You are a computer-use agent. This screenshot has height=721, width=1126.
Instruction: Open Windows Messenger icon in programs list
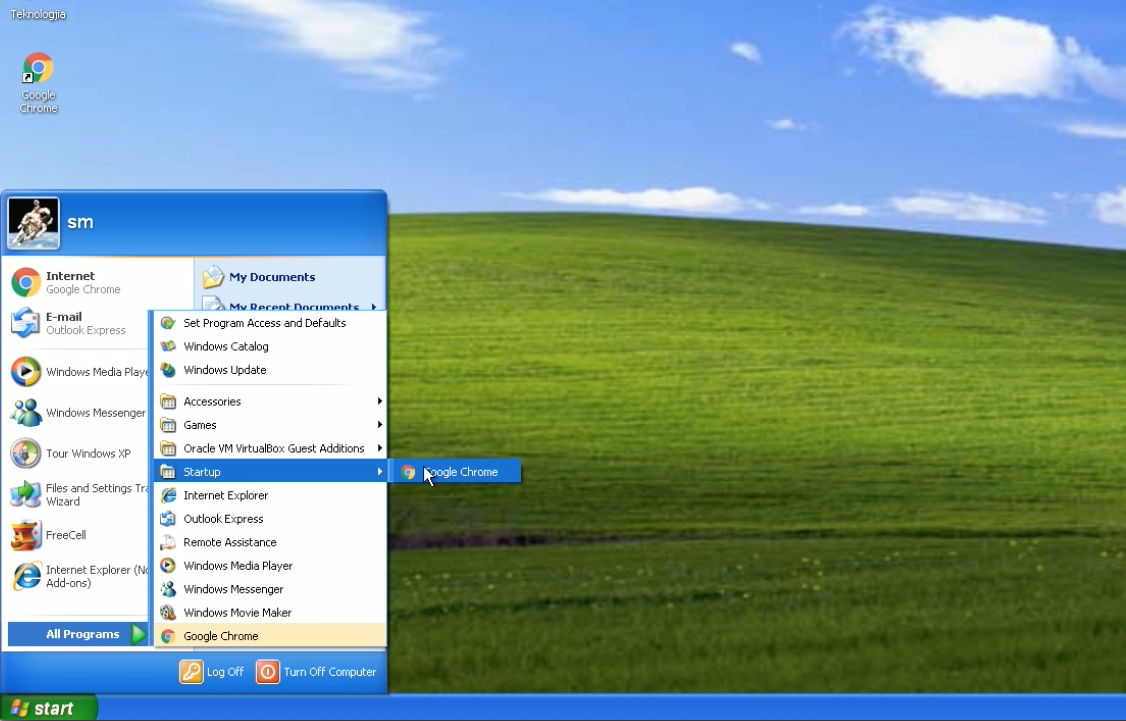(x=168, y=589)
